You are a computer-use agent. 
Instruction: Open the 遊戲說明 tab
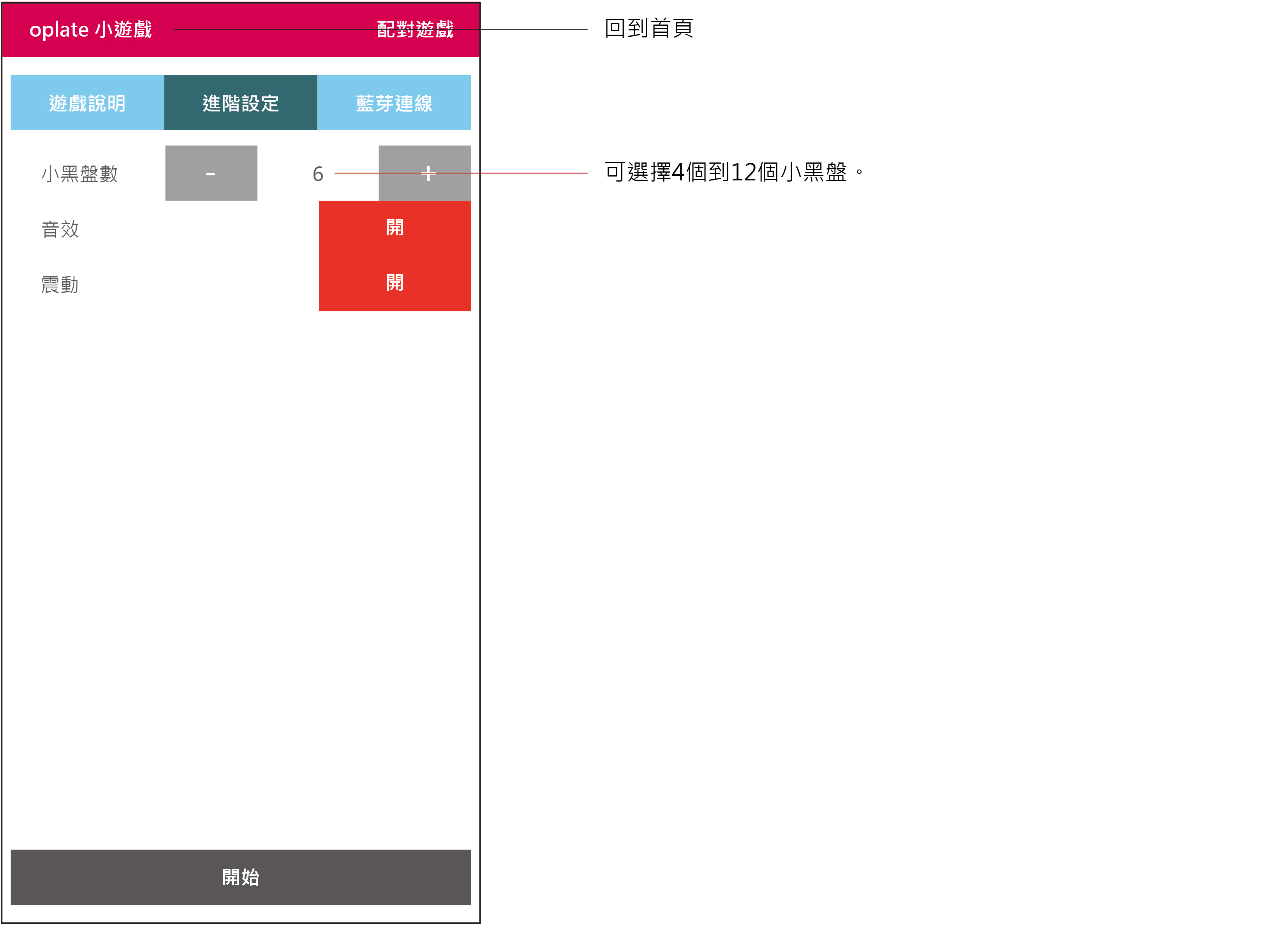pyautogui.click(x=88, y=103)
